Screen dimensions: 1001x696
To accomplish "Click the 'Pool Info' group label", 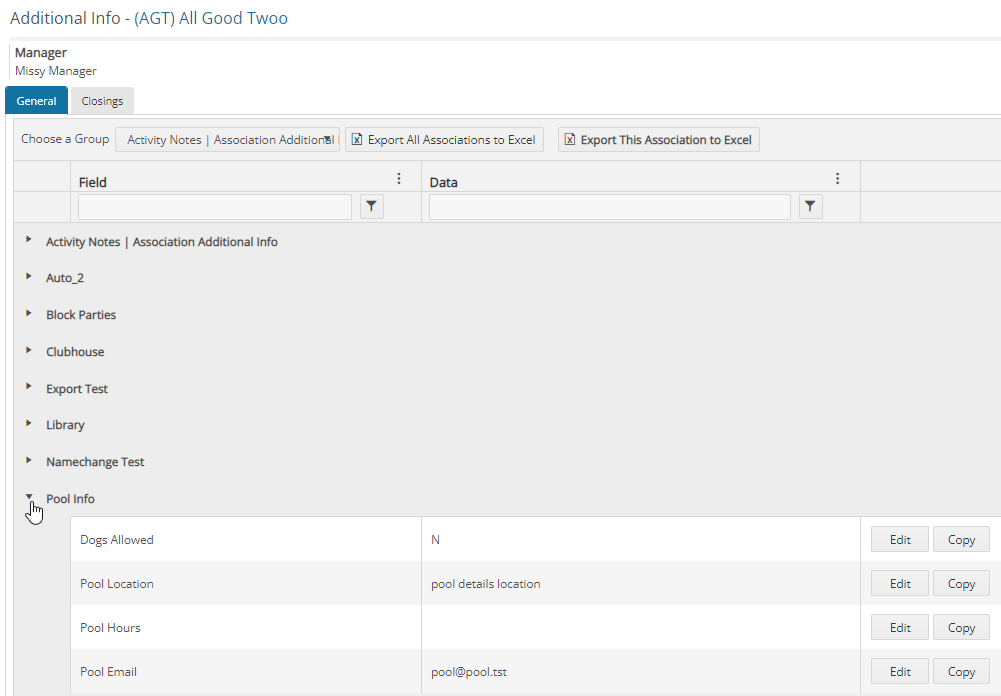I will 70,499.
